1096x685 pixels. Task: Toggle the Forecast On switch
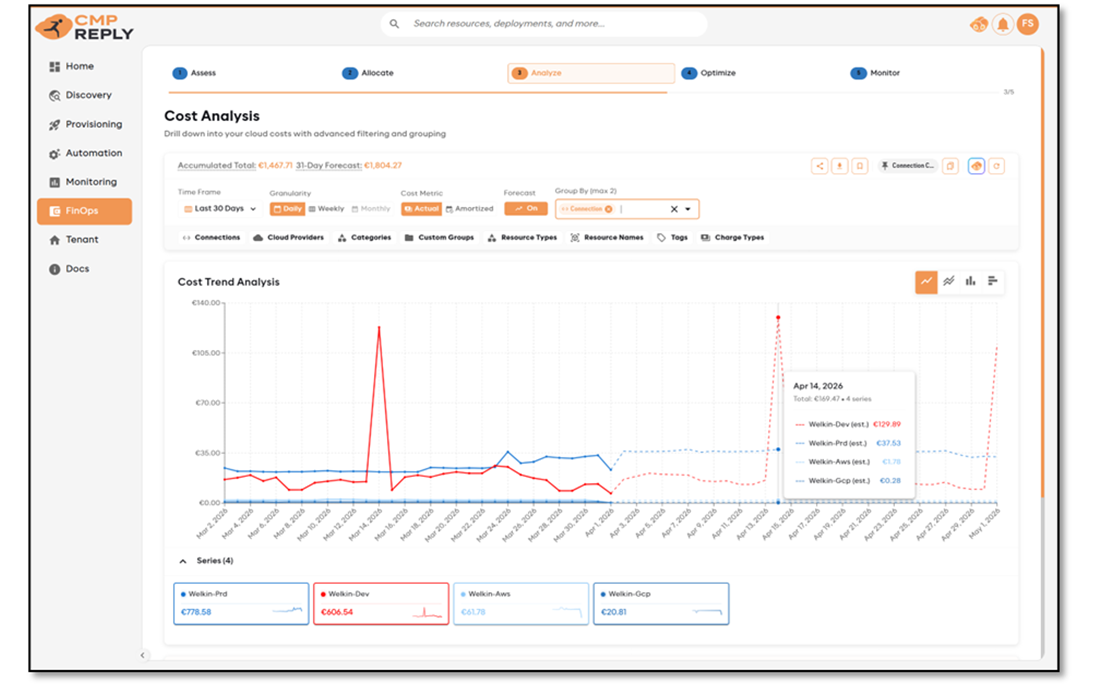click(525, 209)
